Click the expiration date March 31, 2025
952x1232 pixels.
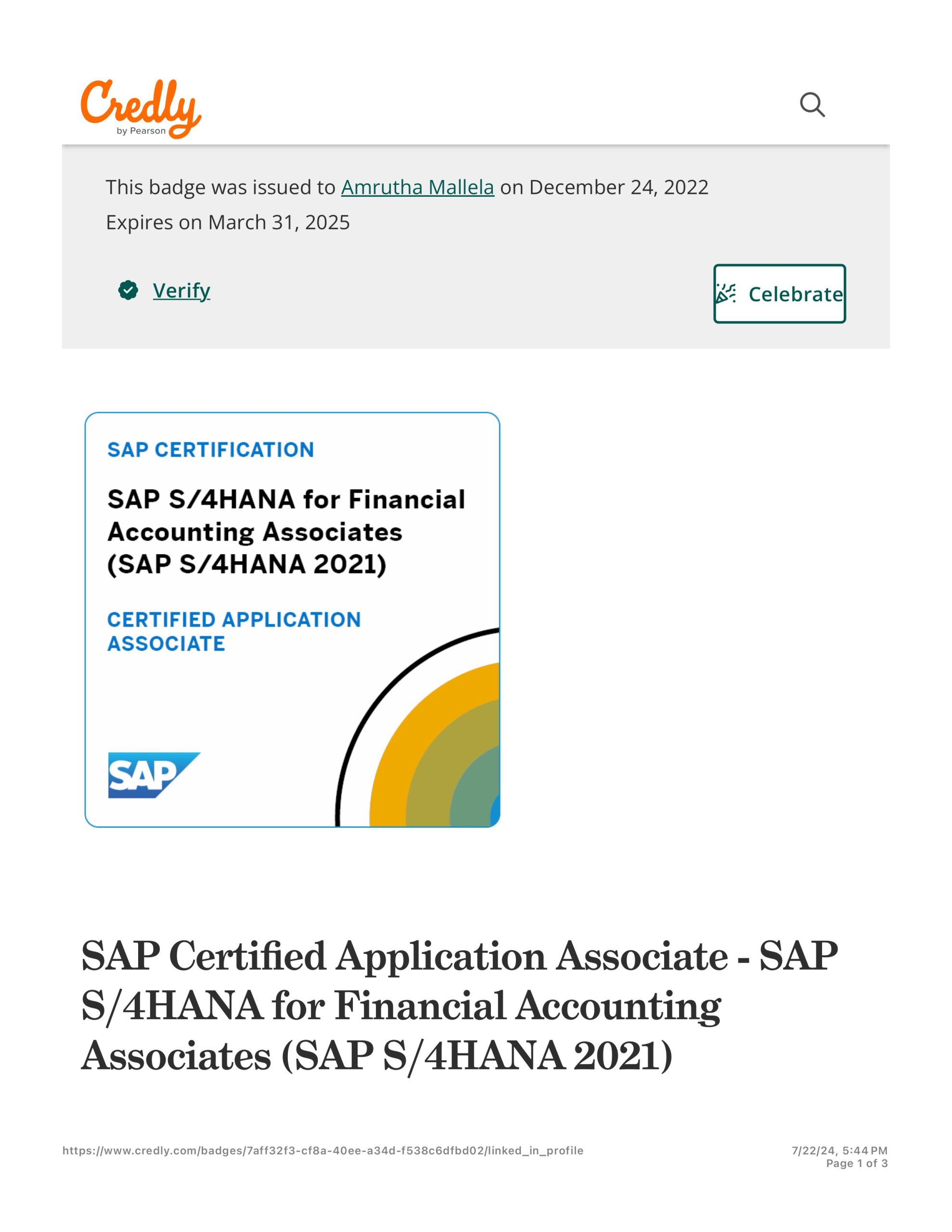(279, 223)
